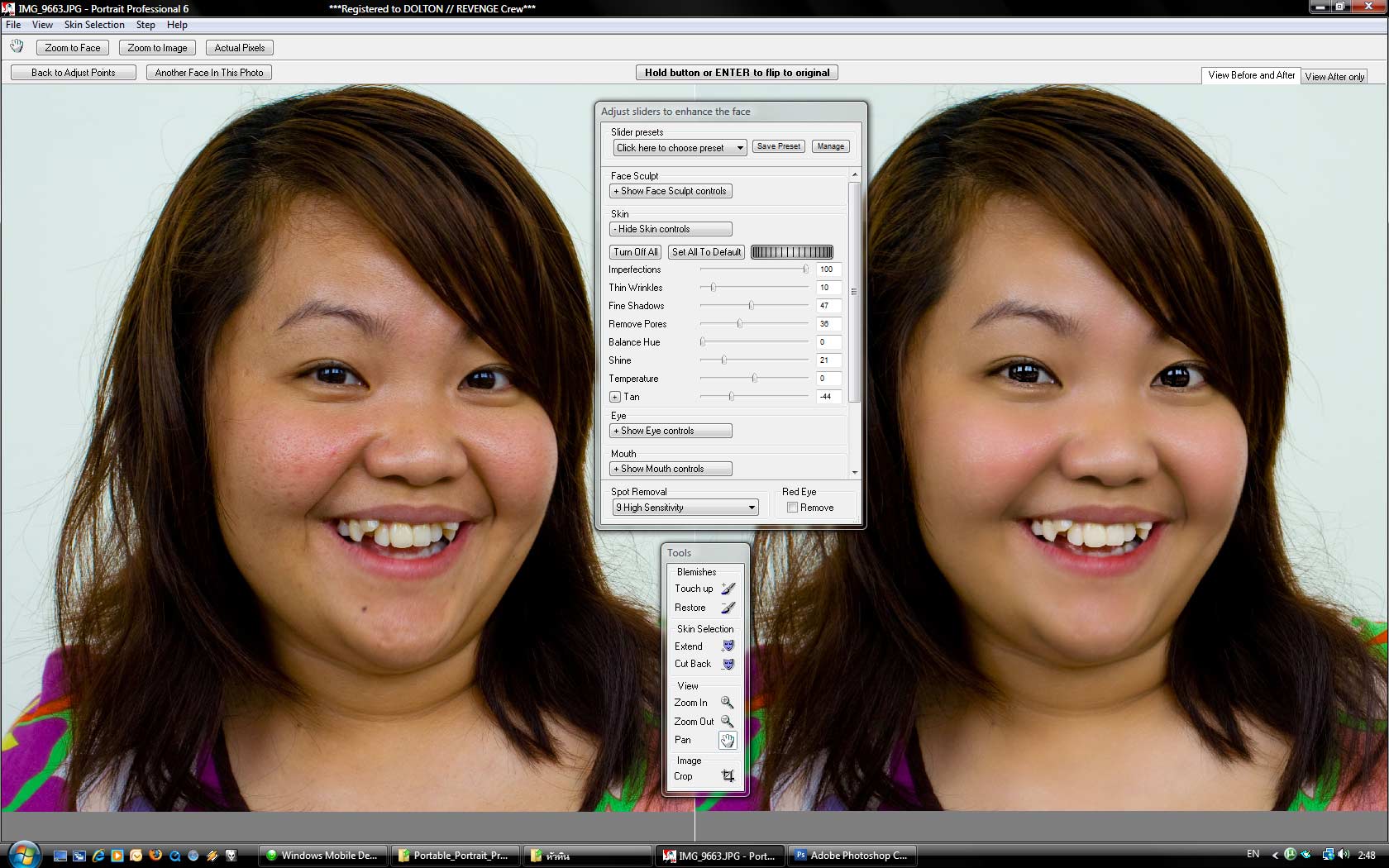Click the Save Preset button

click(x=778, y=146)
